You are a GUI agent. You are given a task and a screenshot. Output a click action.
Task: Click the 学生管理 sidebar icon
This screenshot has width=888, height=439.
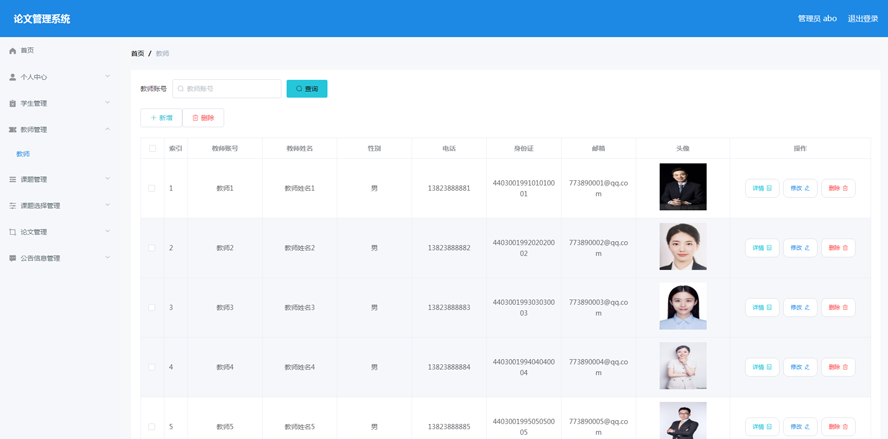point(13,104)
